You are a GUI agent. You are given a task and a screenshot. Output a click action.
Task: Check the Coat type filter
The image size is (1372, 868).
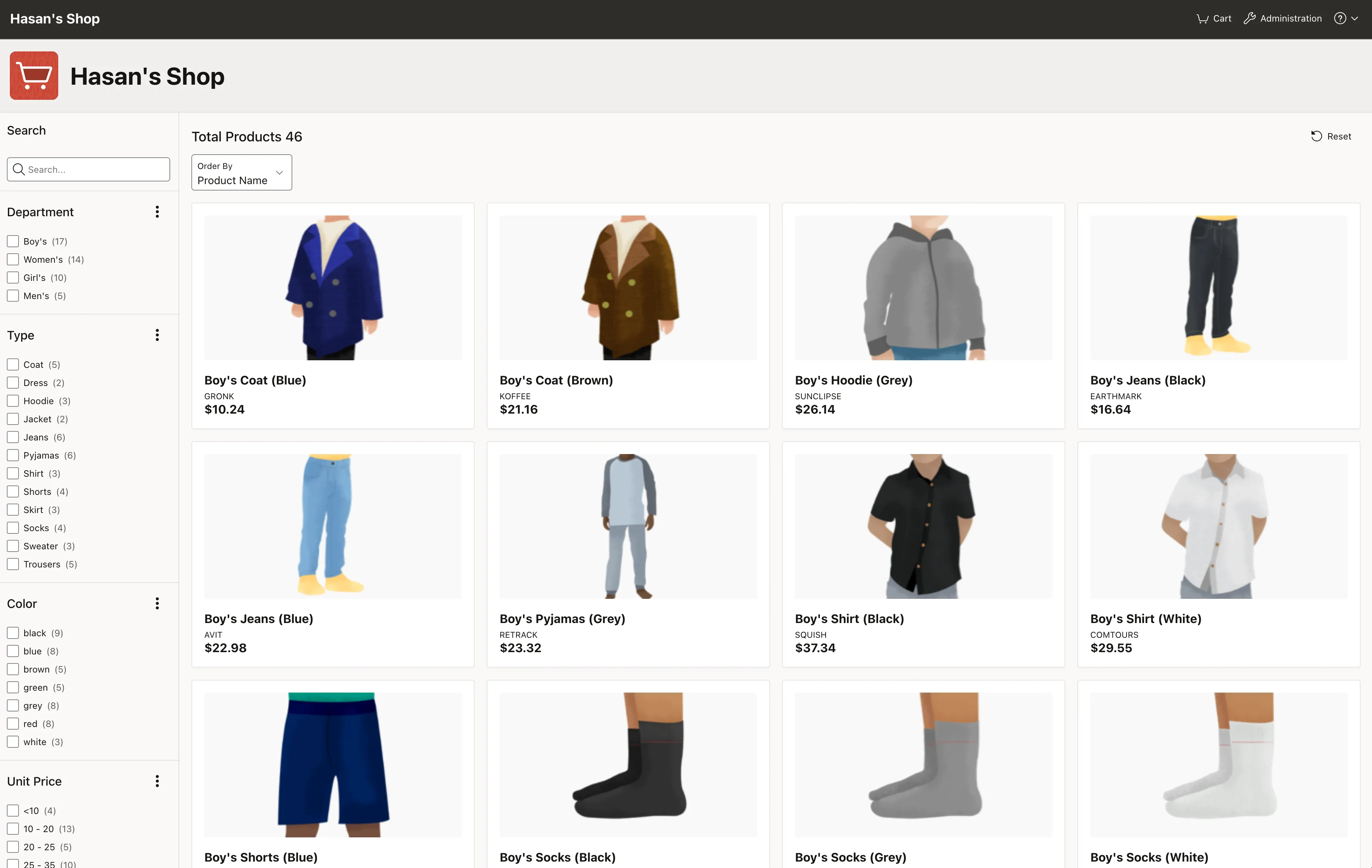(x=13, y=364)
